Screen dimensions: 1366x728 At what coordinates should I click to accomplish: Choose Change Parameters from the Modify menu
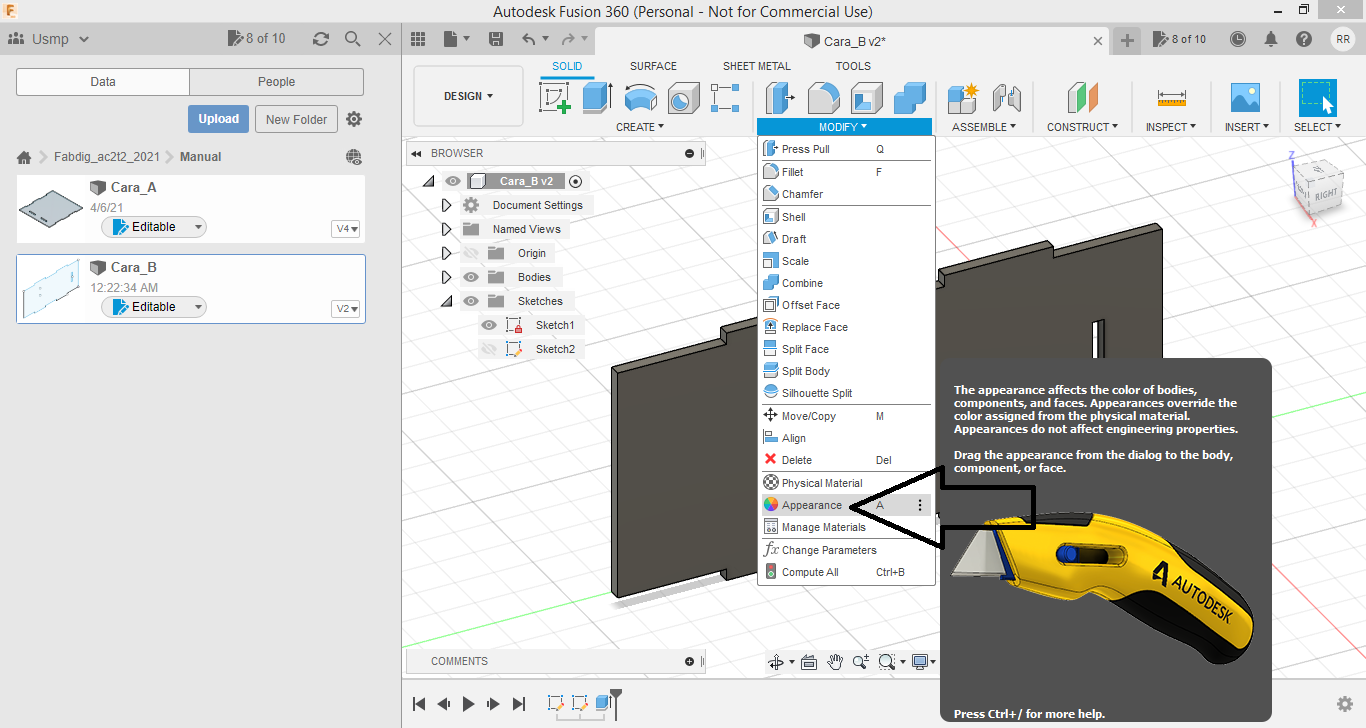point(846,550)
